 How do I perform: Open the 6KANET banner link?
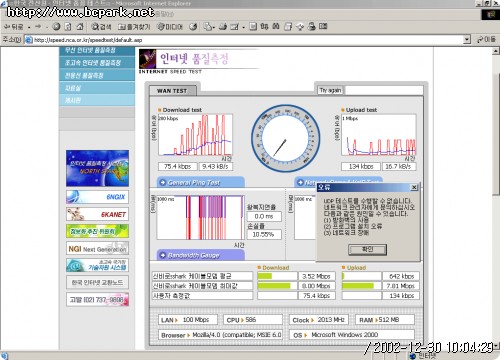[x=97, y=214]
